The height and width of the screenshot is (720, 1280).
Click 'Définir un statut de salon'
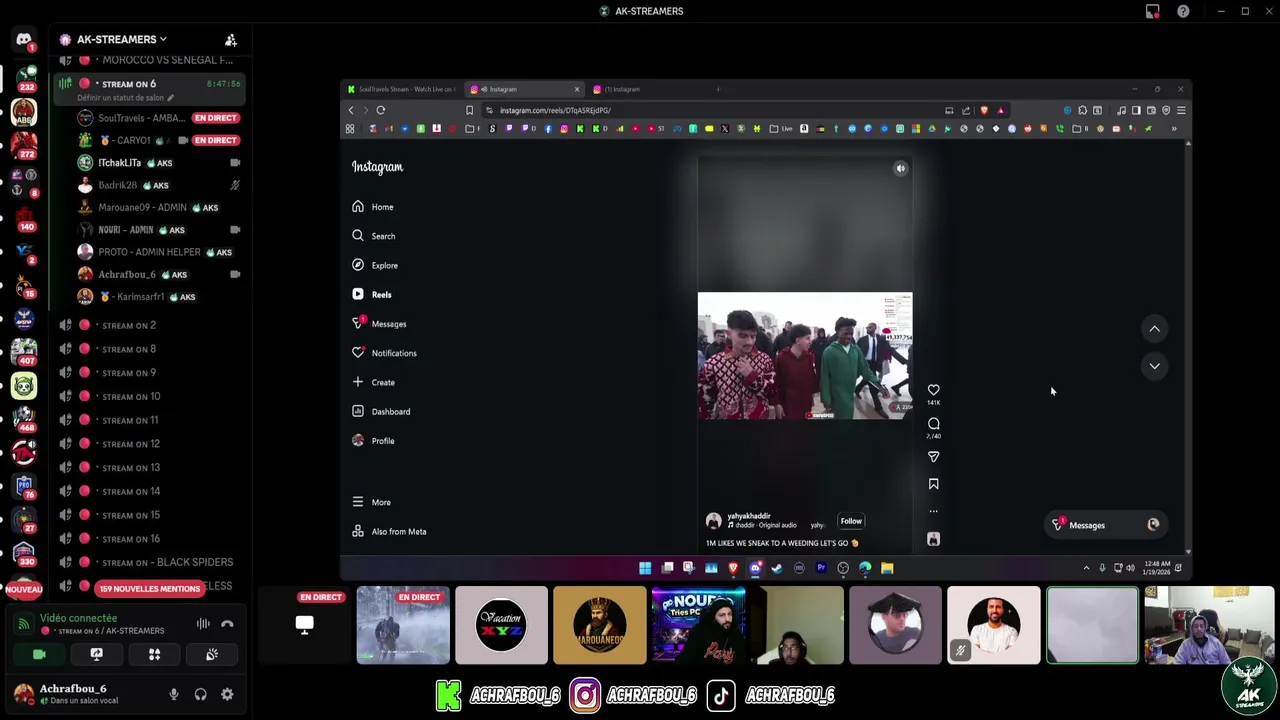(125, 98)
